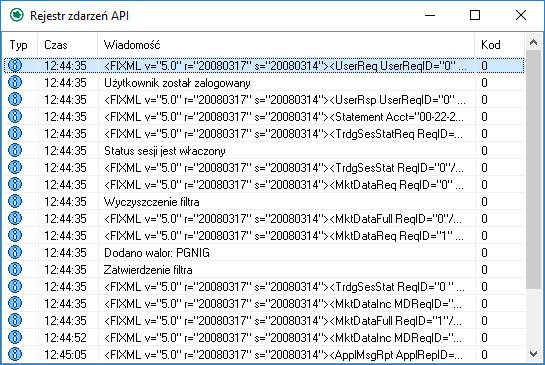The image size is (545, 365).
Task: Click the scroll-up arrow of the event list
Action: [x=533, y=42]
